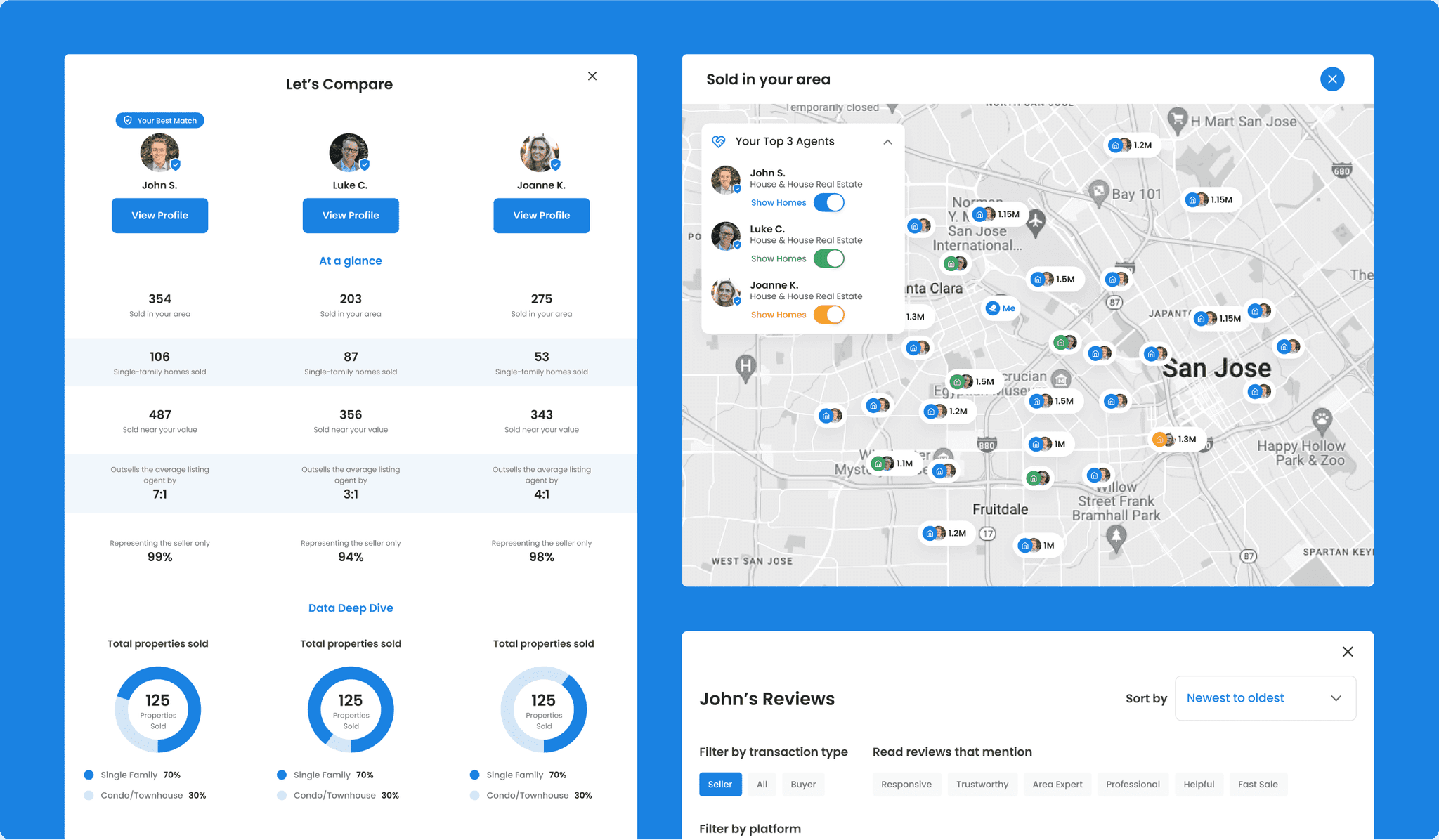The height and width of the screenshot is (840, 1439).
Task: View Profile of Luke C.
Action: (351, 216)
